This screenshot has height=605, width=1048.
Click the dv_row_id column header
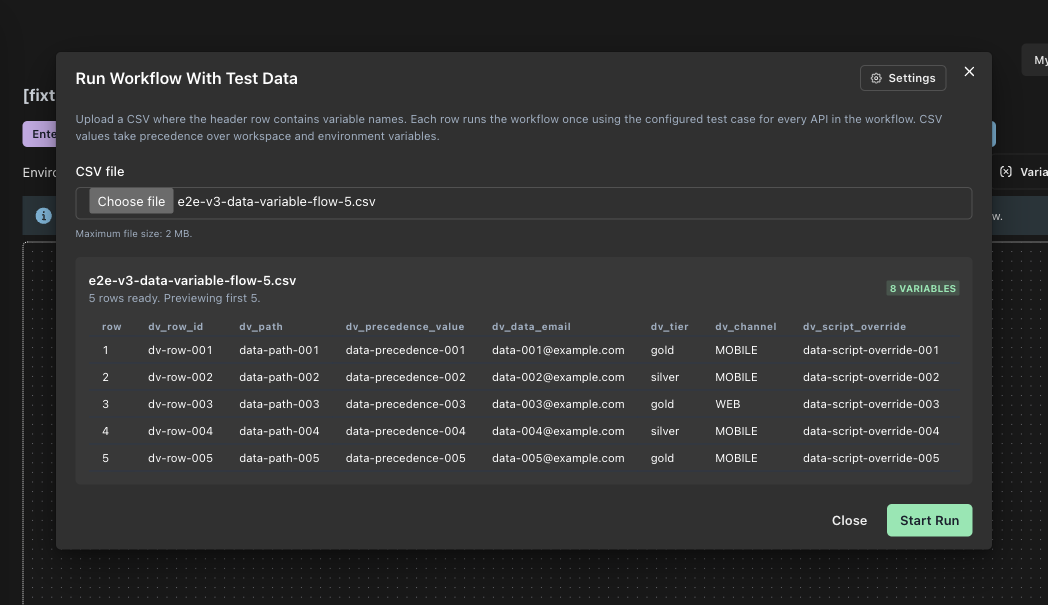pos(175,326)
